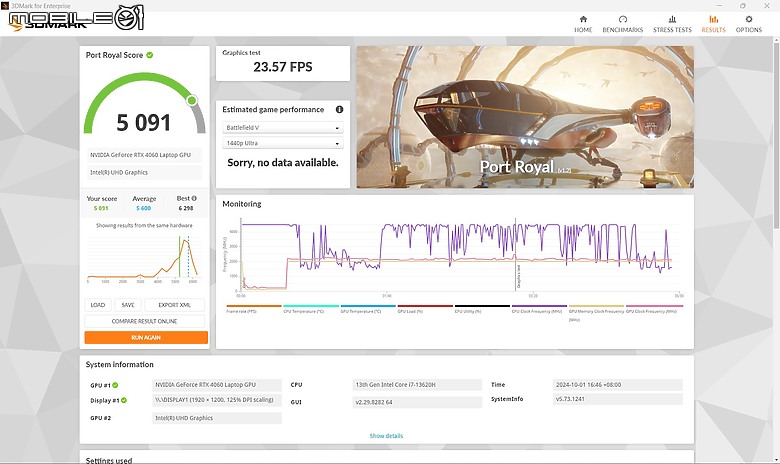Click the 13th Gen Intel Core i7-13620H field

click(417, 385)
